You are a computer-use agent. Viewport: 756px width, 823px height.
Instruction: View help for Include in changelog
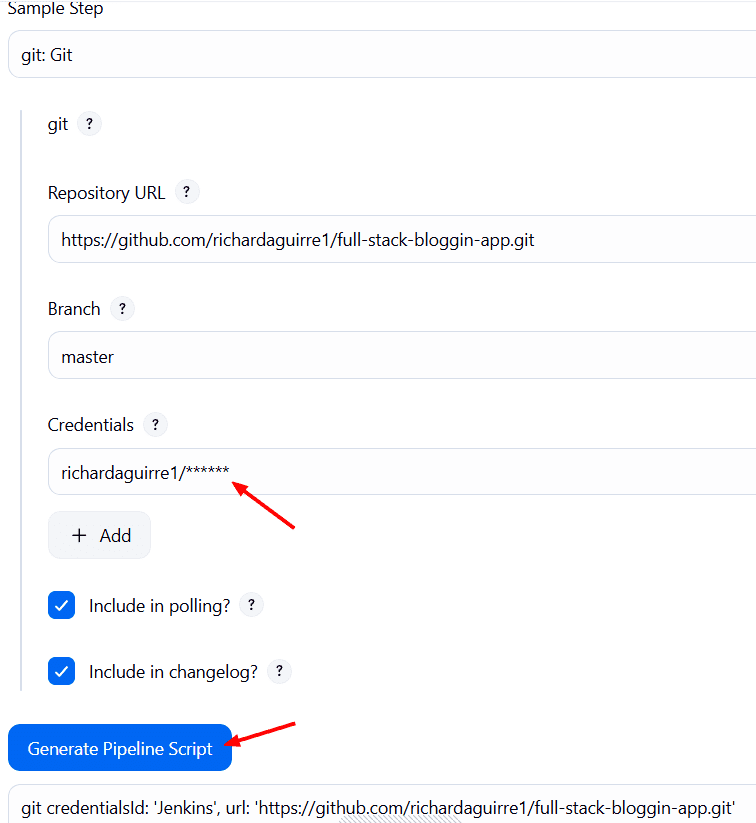pyautogui.click(x=279, y=671)
